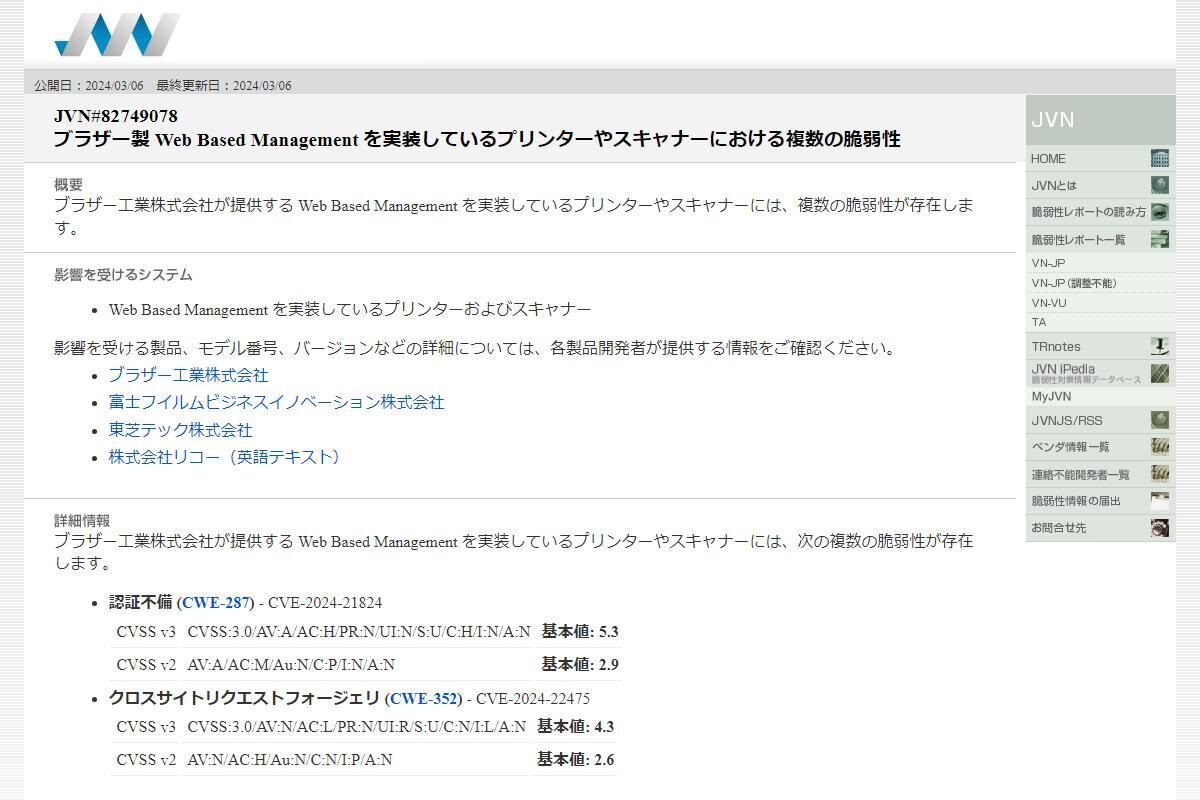
Task: Click the 基本値: 5.3 score
Action: pyautogui.click(x=580, y=631)
